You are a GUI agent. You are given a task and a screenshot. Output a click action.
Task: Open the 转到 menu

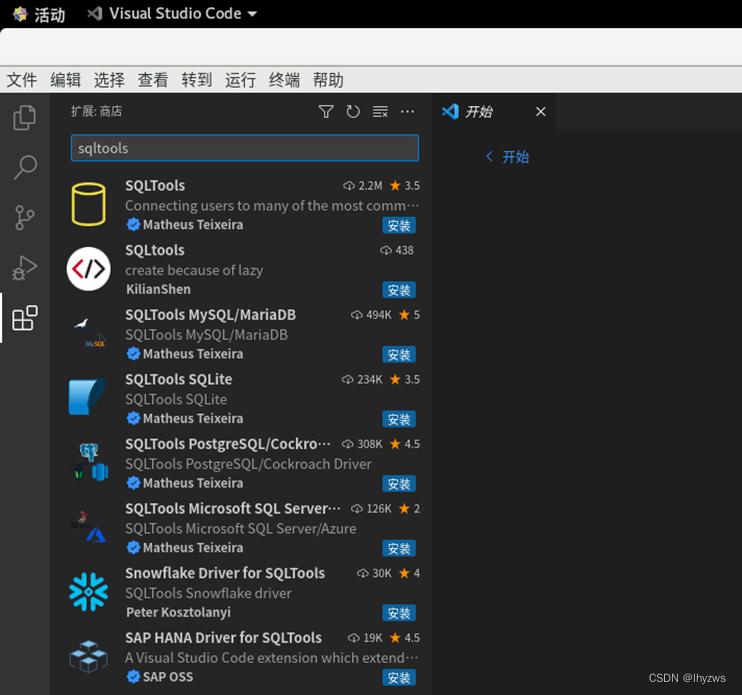pos(196,80)
